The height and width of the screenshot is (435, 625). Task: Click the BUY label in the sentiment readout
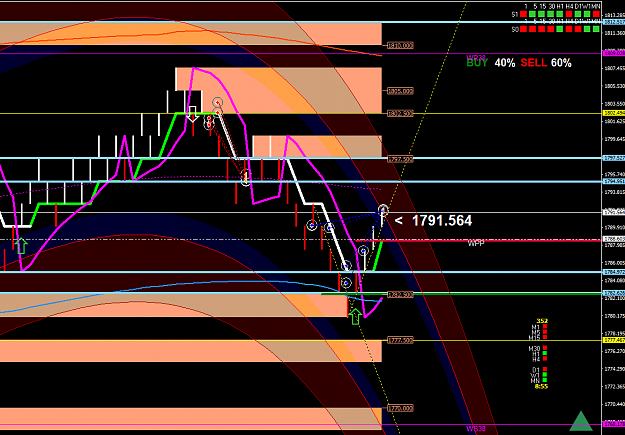click(477, 63)
